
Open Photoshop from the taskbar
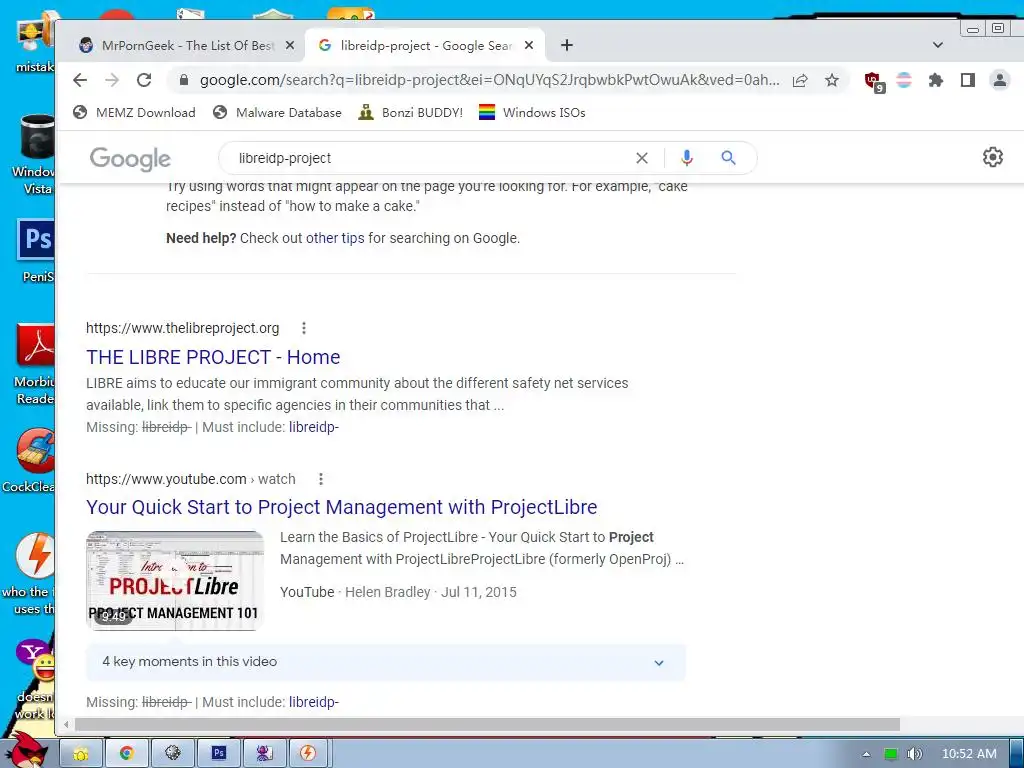coord(219,753)
